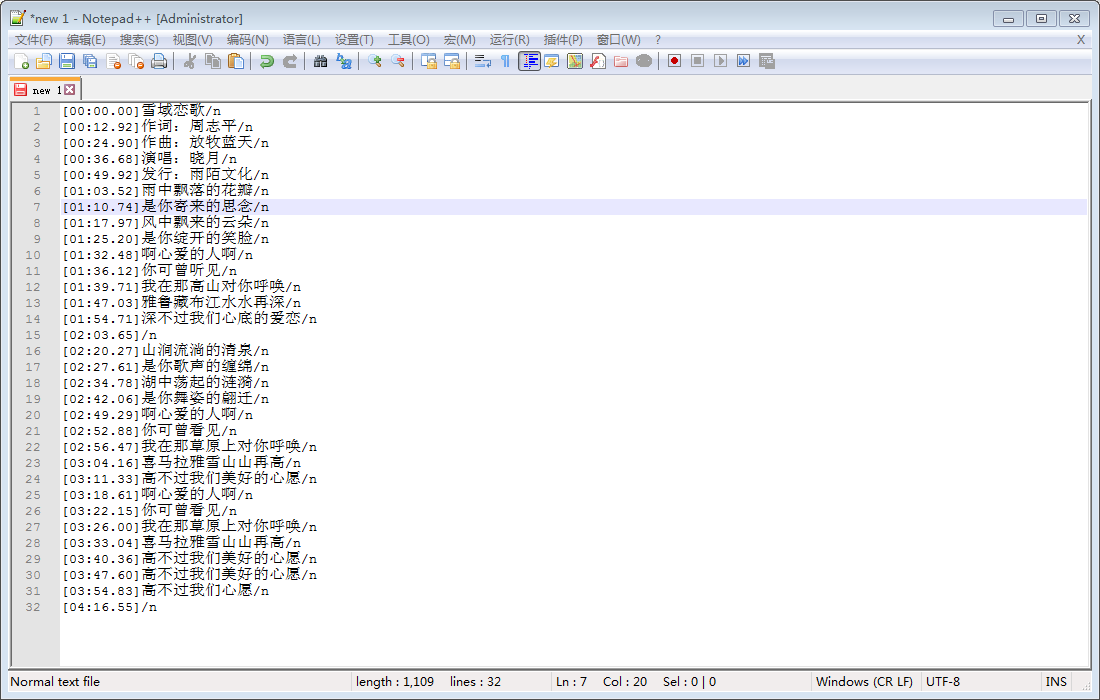Save the current file using the toolbar

tap(67, 62)
